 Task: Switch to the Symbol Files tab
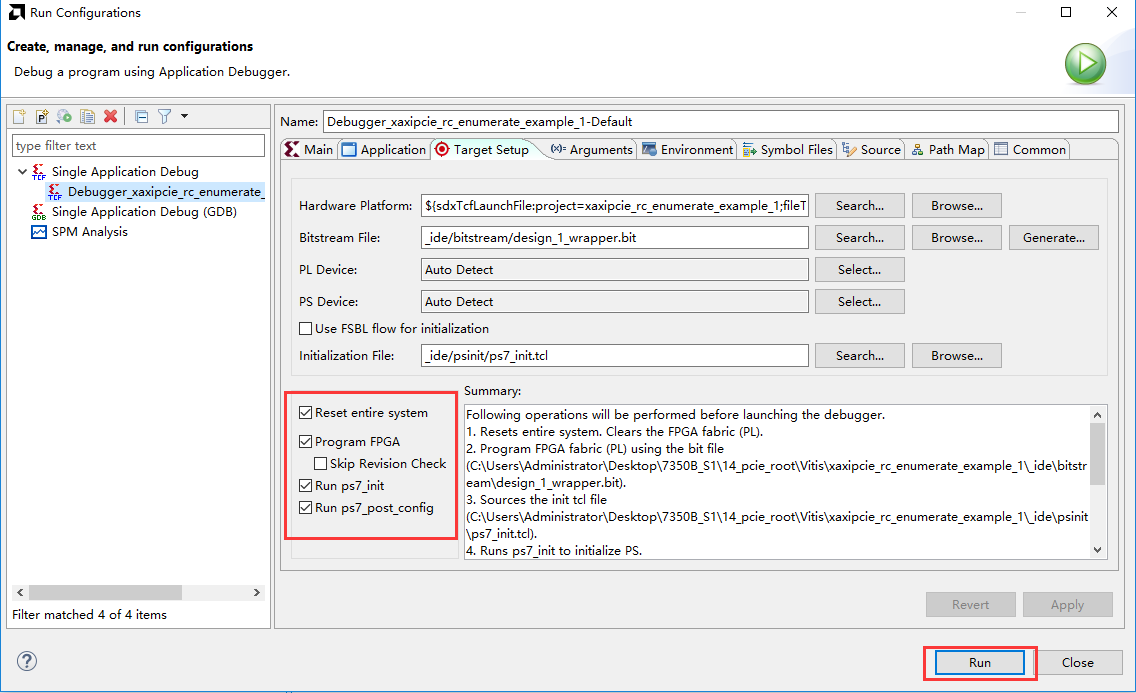pyautogui.click(x=787, y=149)
